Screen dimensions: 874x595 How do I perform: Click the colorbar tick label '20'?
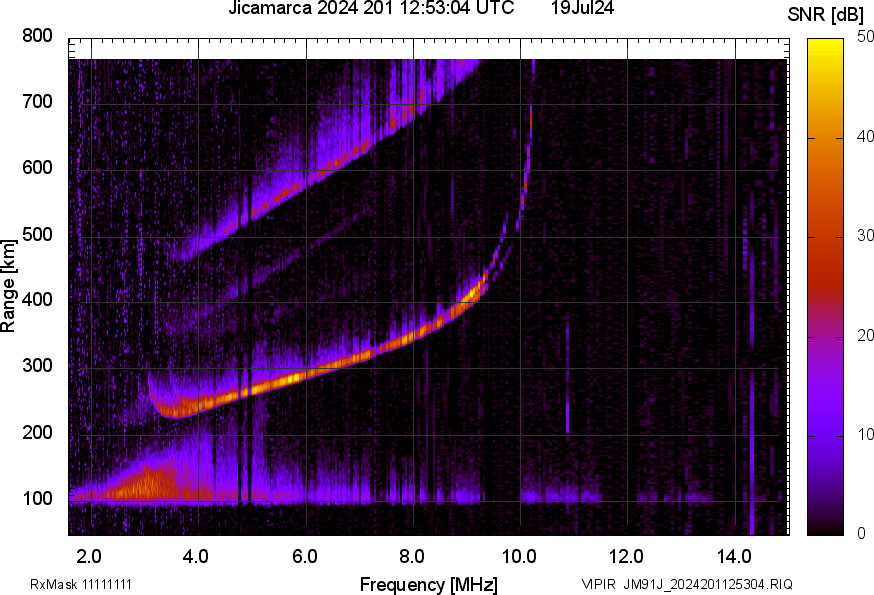click(865, 335)
